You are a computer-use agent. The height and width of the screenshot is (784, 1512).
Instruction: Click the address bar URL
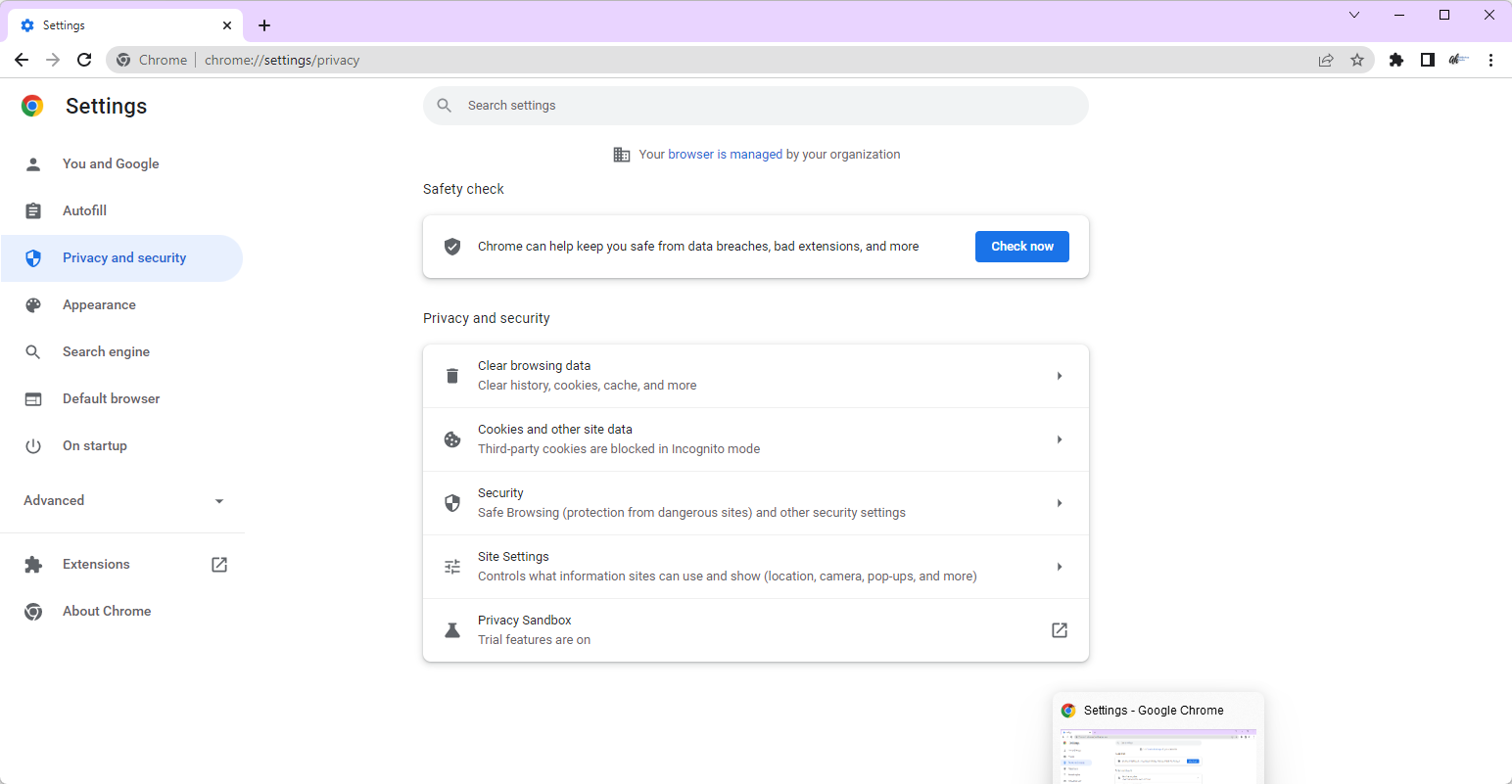coord(282,60)
